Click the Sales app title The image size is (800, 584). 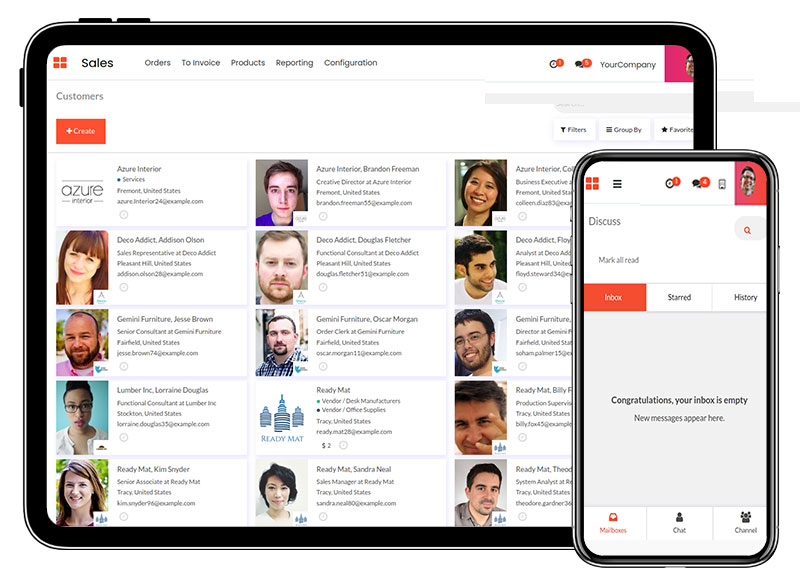pyautogui.click(x=97, y=63)
